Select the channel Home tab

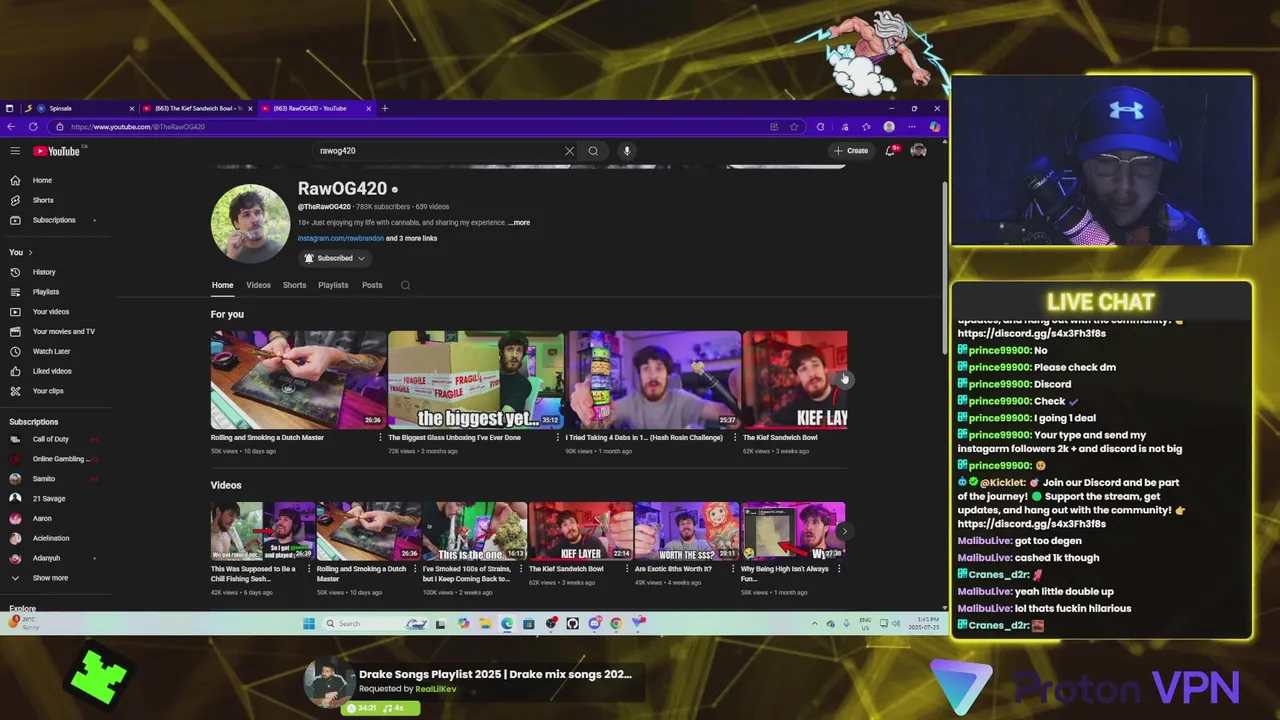pos(222,285)
